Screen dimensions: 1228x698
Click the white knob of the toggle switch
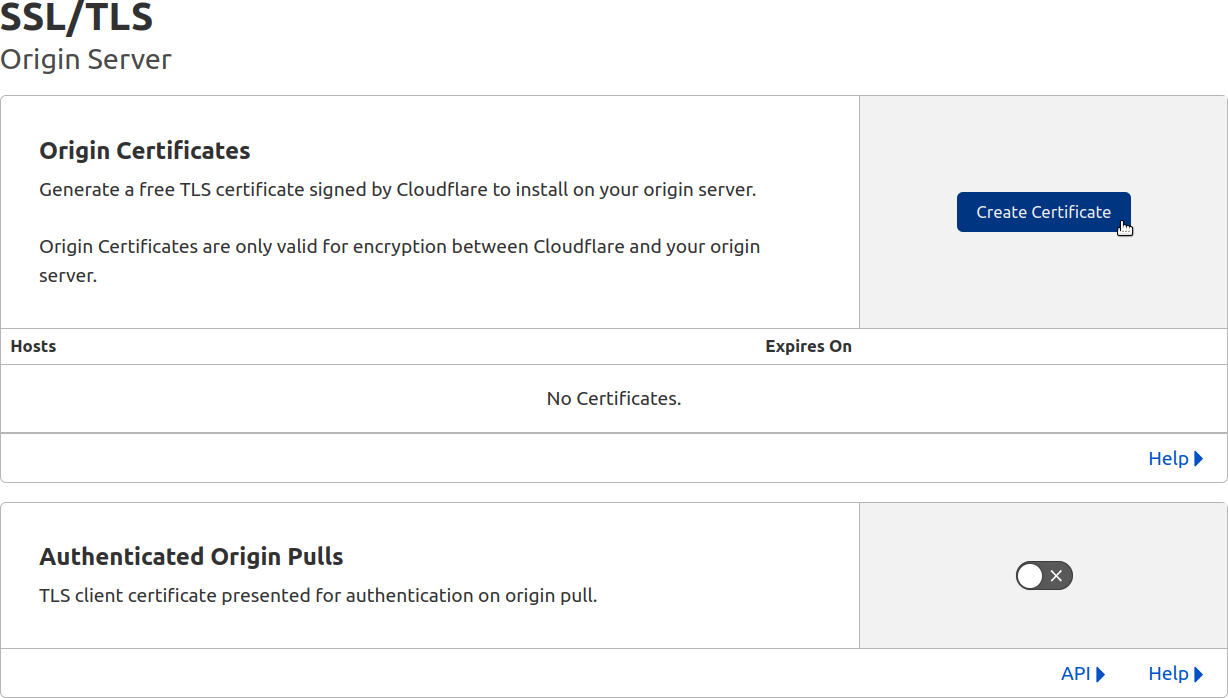(1031, 575)
